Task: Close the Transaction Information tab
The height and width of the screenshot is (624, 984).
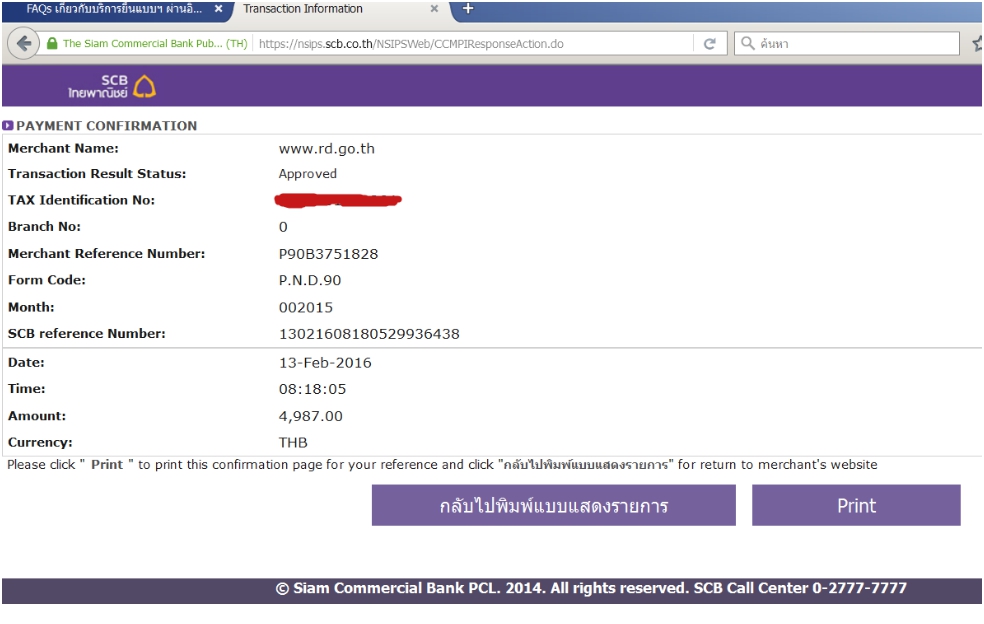Action: pos(434,9)
